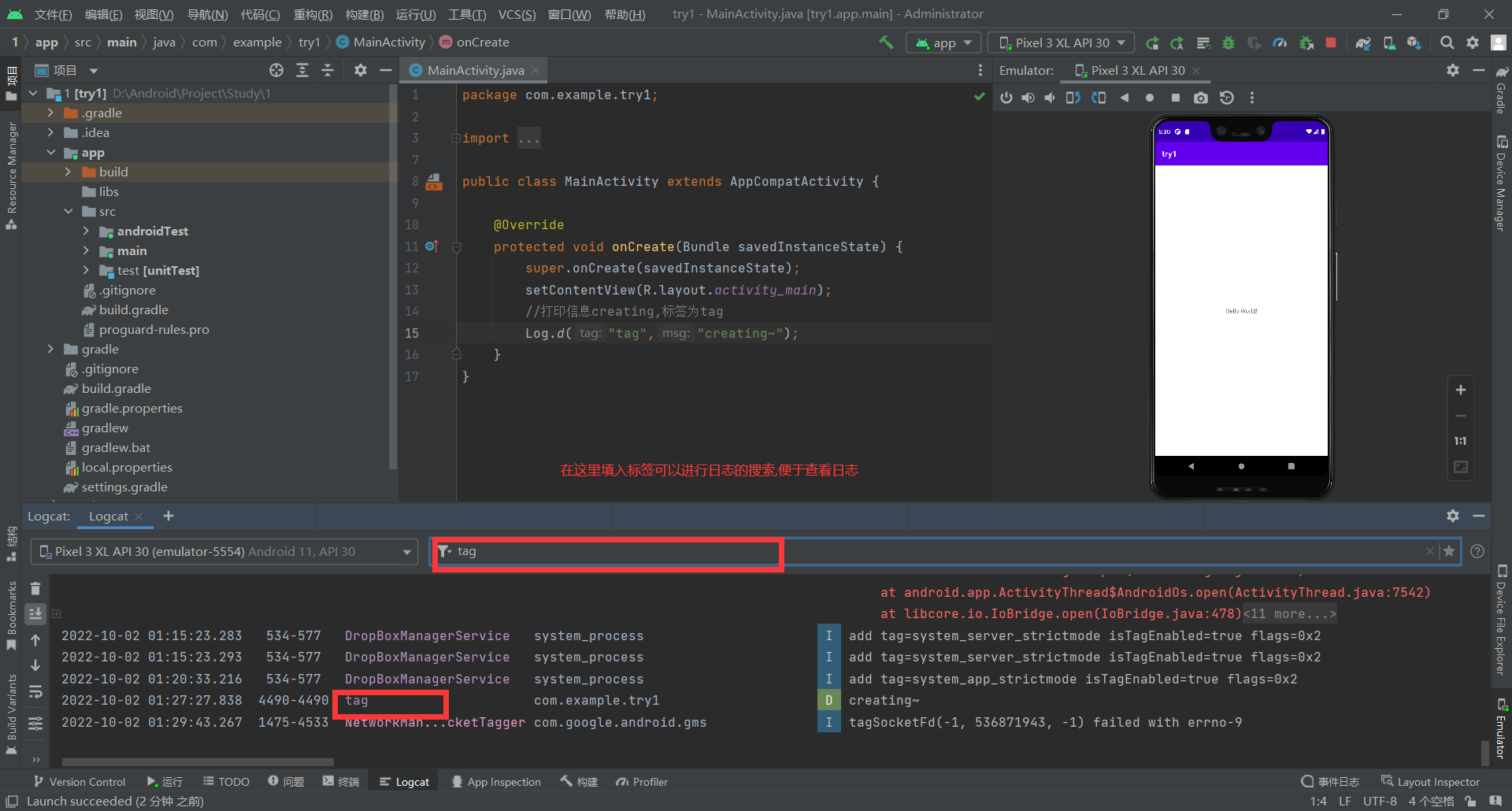Screen dimensions: 1512x811
Task: Open the VCS(S) menu
Action: [x=517, y=14]
